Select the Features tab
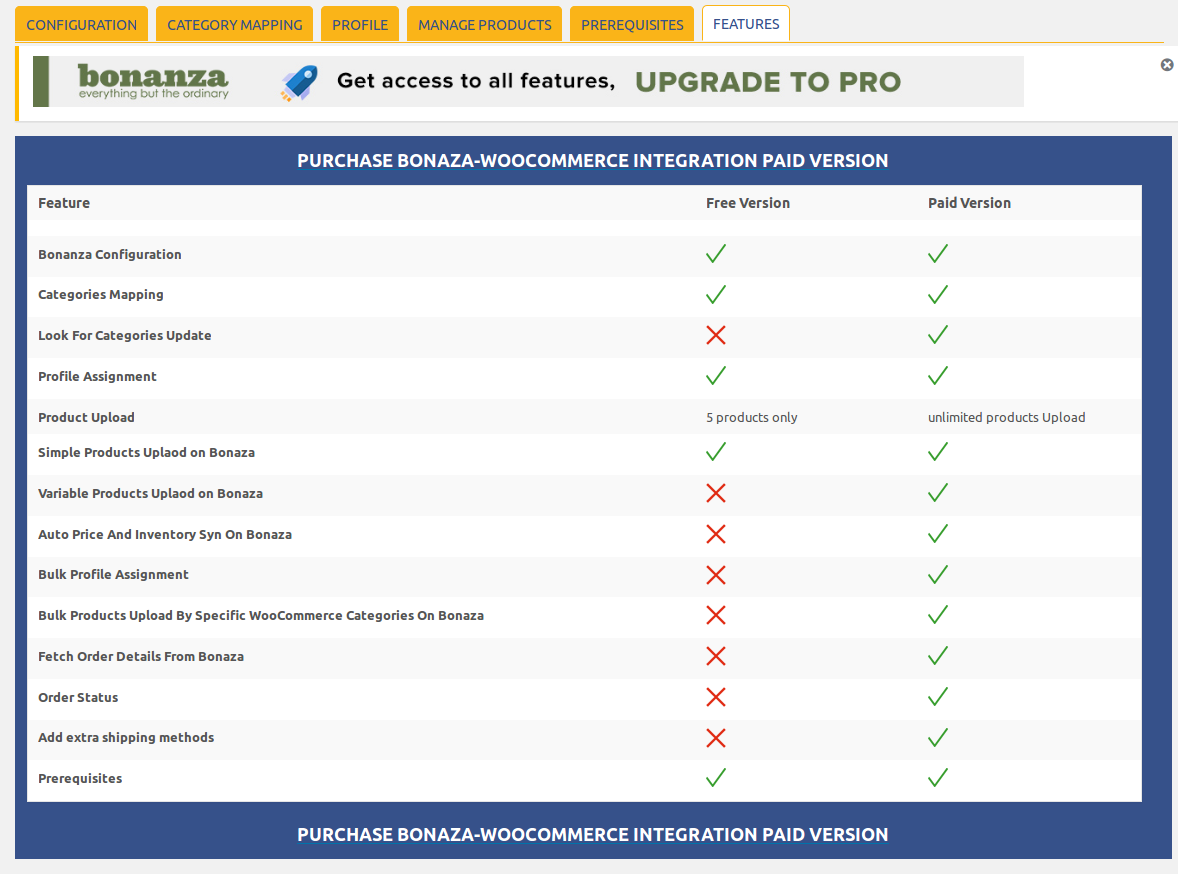 pyautogui.click(x=746, y=24)
